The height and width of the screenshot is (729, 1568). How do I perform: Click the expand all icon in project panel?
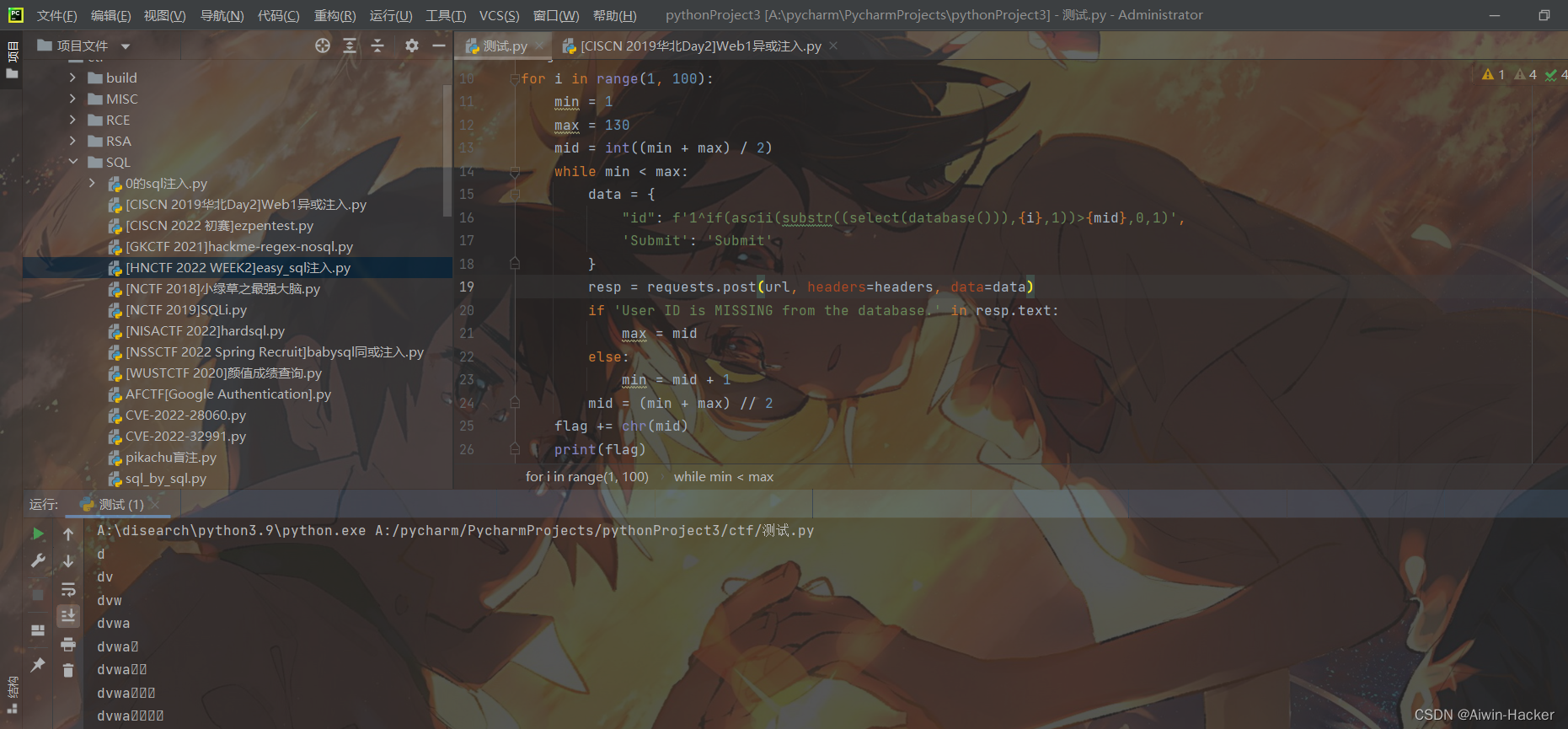pos(350,46)
